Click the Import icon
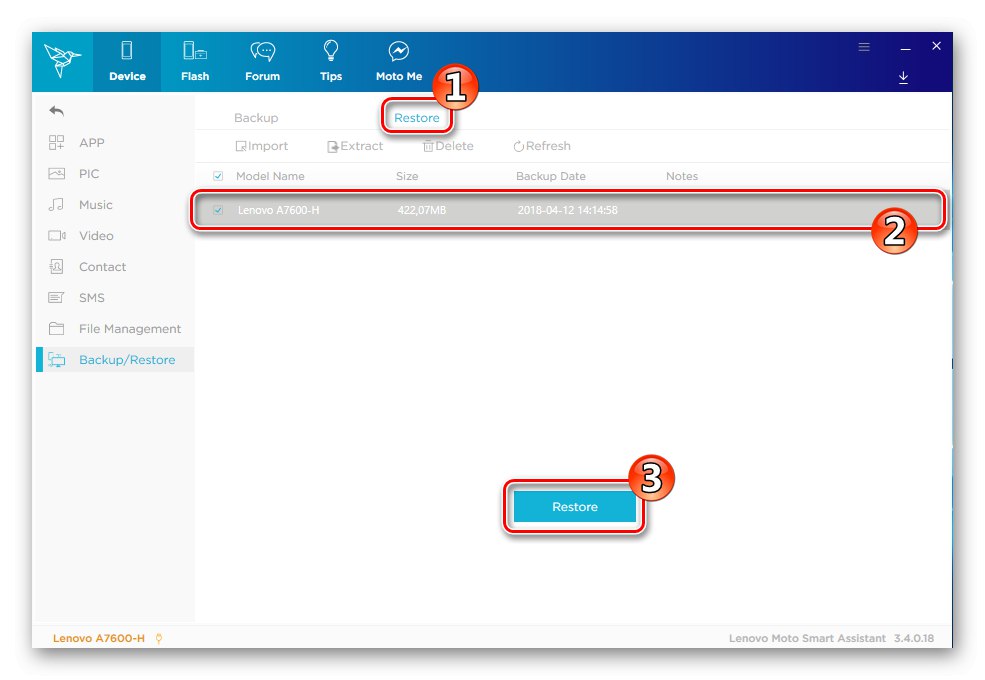This screenshot has height=680, width=985. pyautogui.click(x=241, y=146)
